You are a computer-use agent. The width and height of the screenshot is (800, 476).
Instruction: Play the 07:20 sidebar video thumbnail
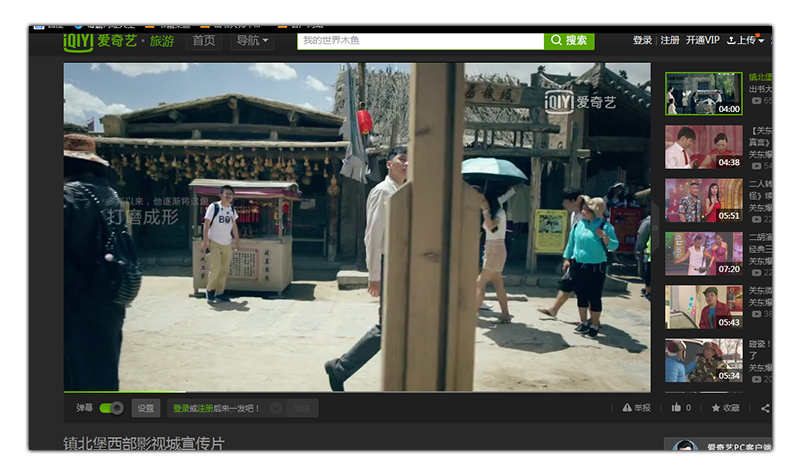pyautogui.click(x=704, y=254)
